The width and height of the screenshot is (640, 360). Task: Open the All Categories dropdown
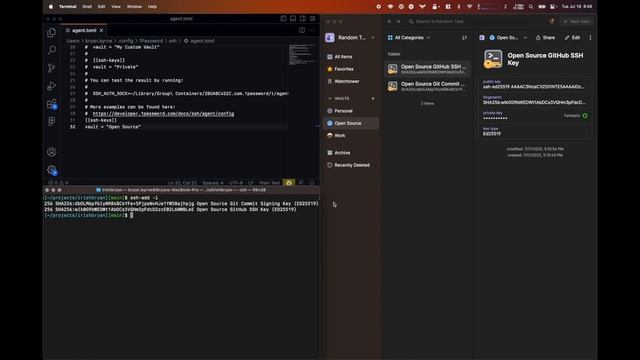coord(409,38)
